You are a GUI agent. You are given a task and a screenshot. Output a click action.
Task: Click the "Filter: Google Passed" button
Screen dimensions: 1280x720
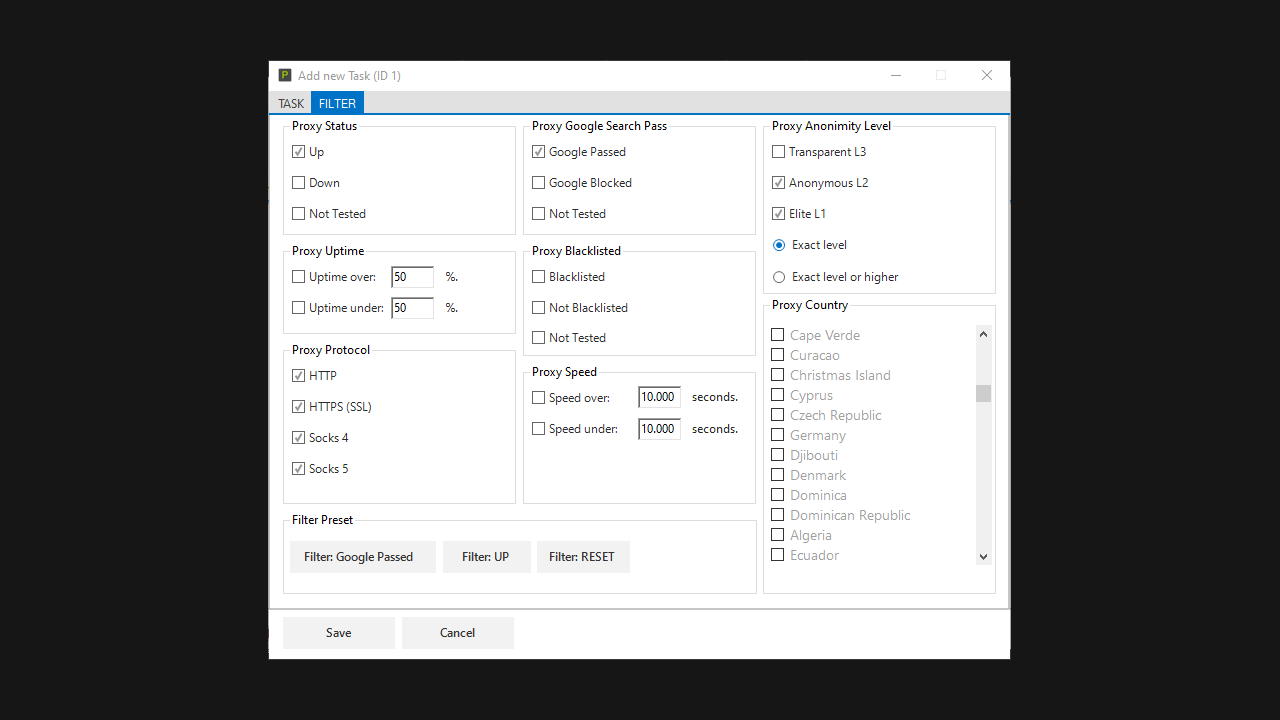(362, 557)
